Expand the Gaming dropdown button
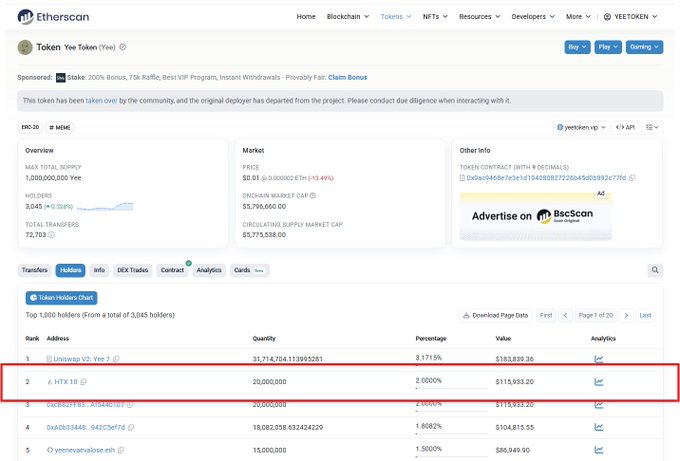Image resolution: width=680 pixels, height=461 pixels. pyautogui.click(x=643, y=47)
